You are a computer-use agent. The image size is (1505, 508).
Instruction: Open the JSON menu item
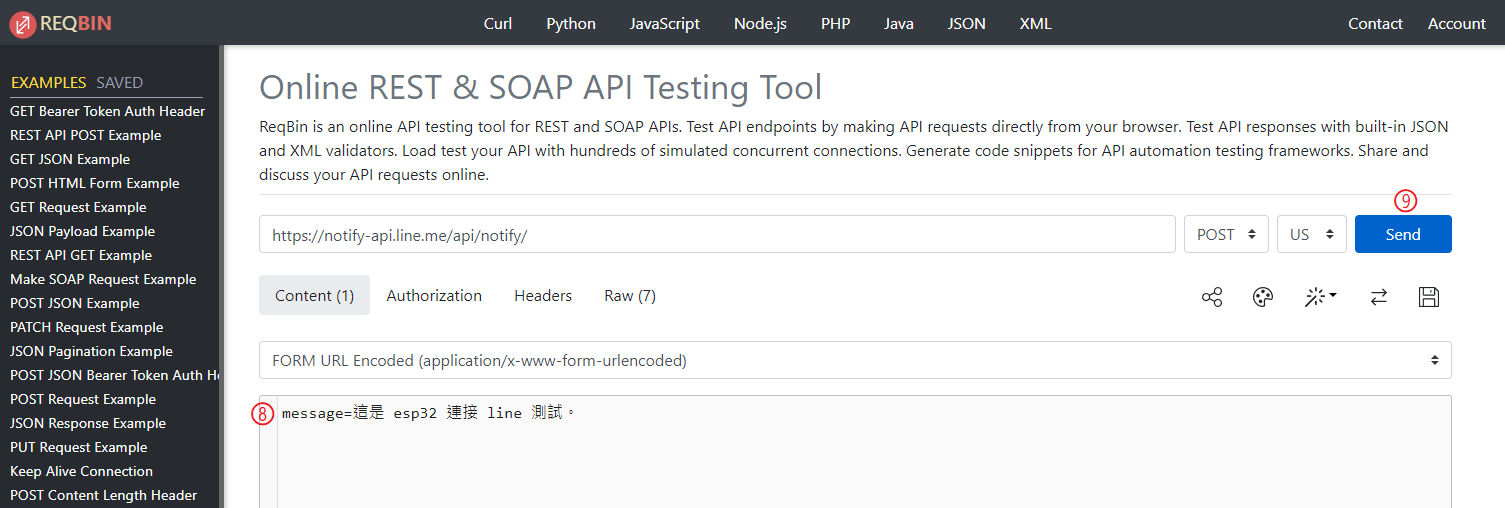967,24
